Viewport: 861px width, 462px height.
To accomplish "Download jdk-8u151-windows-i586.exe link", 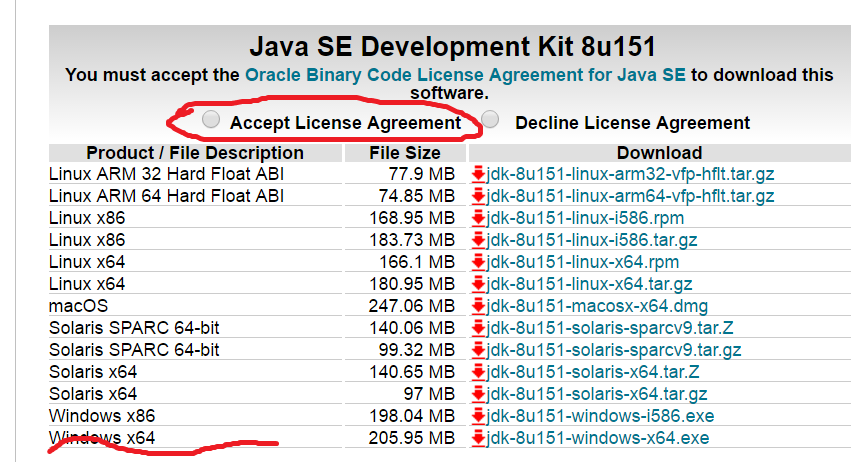I will 600,416.
